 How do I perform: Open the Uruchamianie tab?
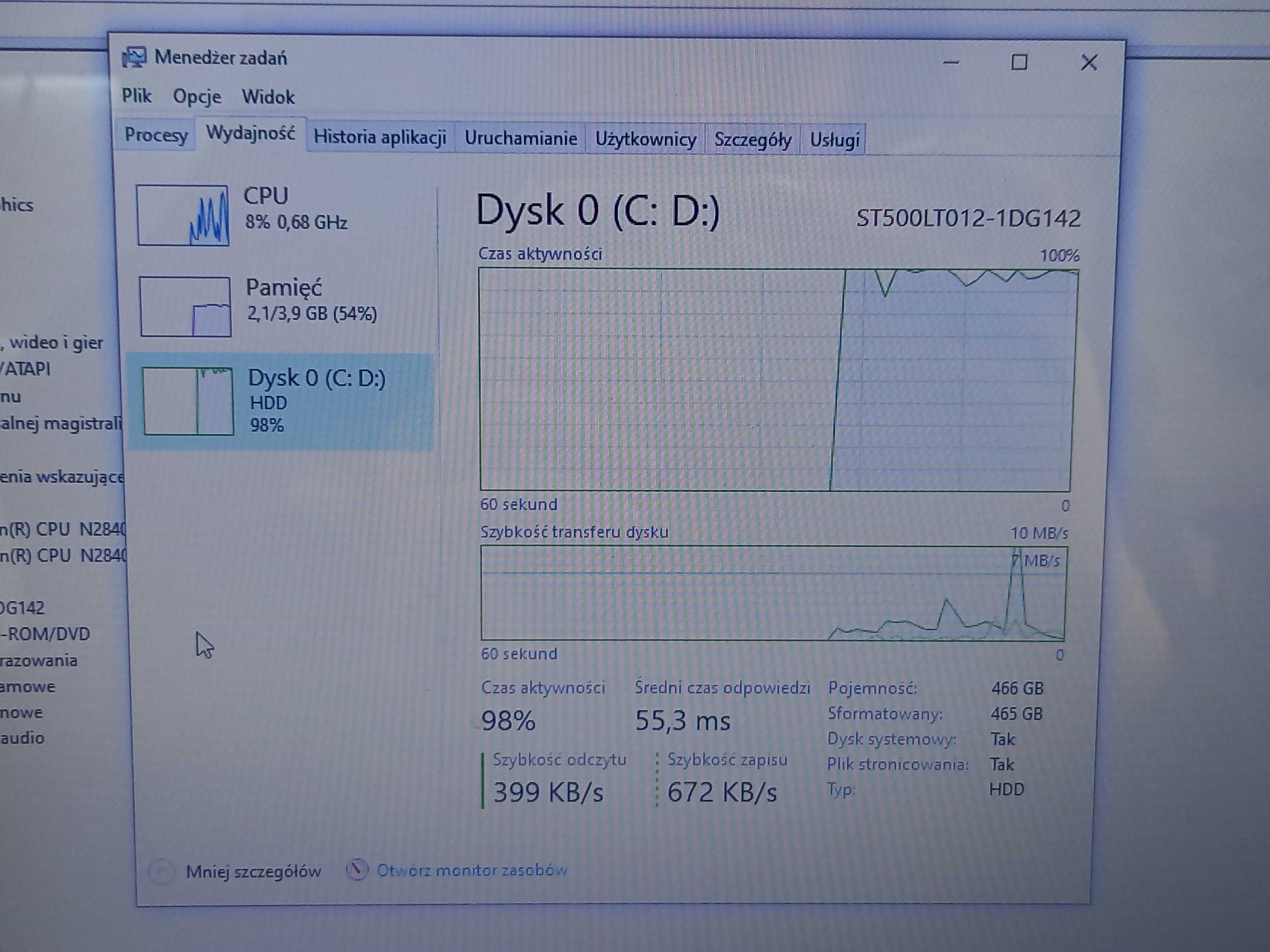(x=521, y=138)
